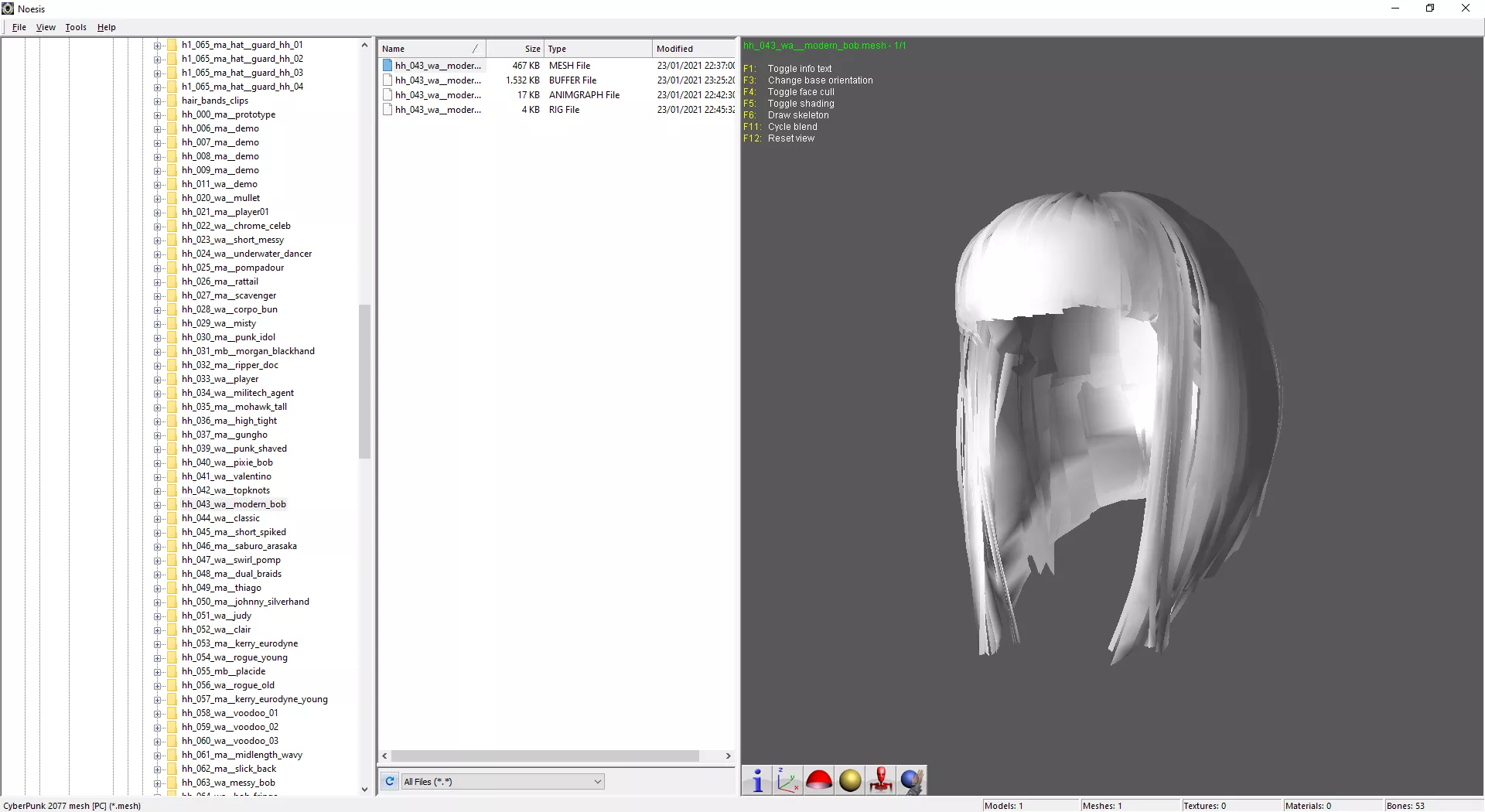Image resolution: width=1485 pixels, height=812 pixels.
Task: Click the file list horizontal scrollbar thumb
Action: click(x=545, y=756)
